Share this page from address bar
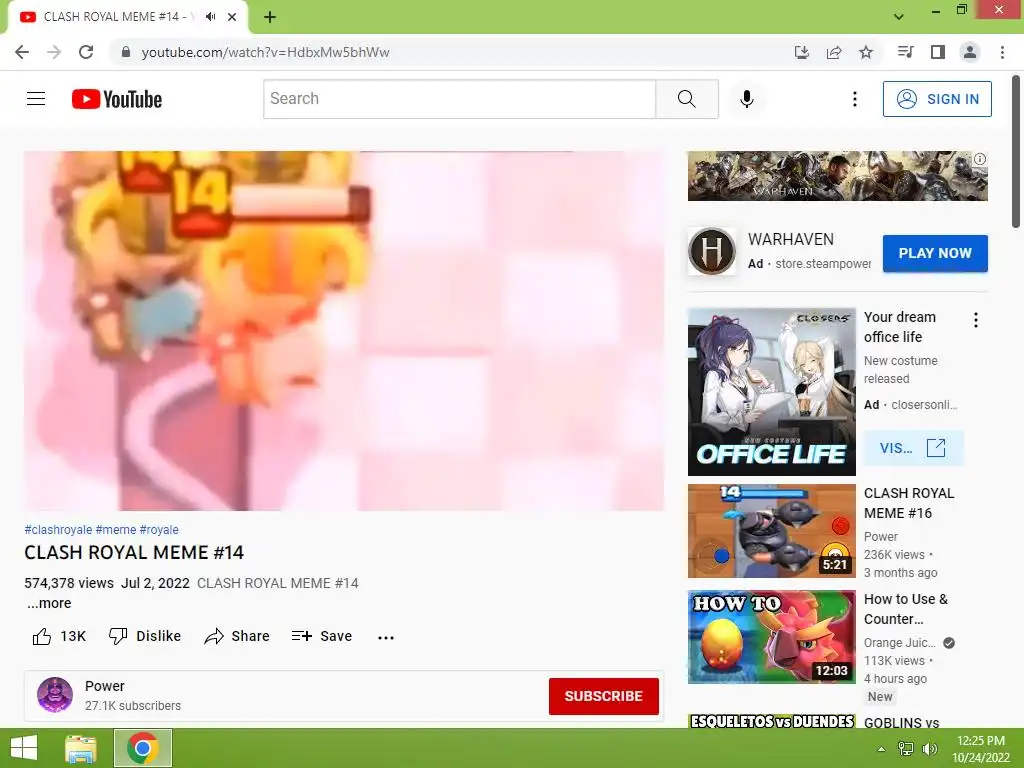The image size is (1024, 768). (834, 52)
